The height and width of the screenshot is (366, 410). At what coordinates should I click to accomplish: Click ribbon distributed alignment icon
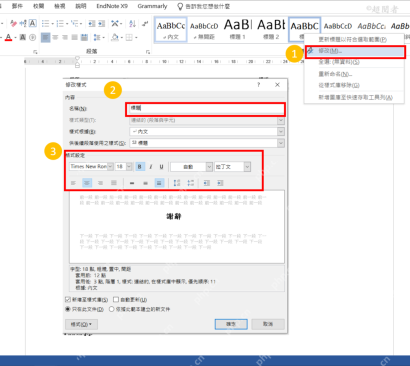pos(85,37)
